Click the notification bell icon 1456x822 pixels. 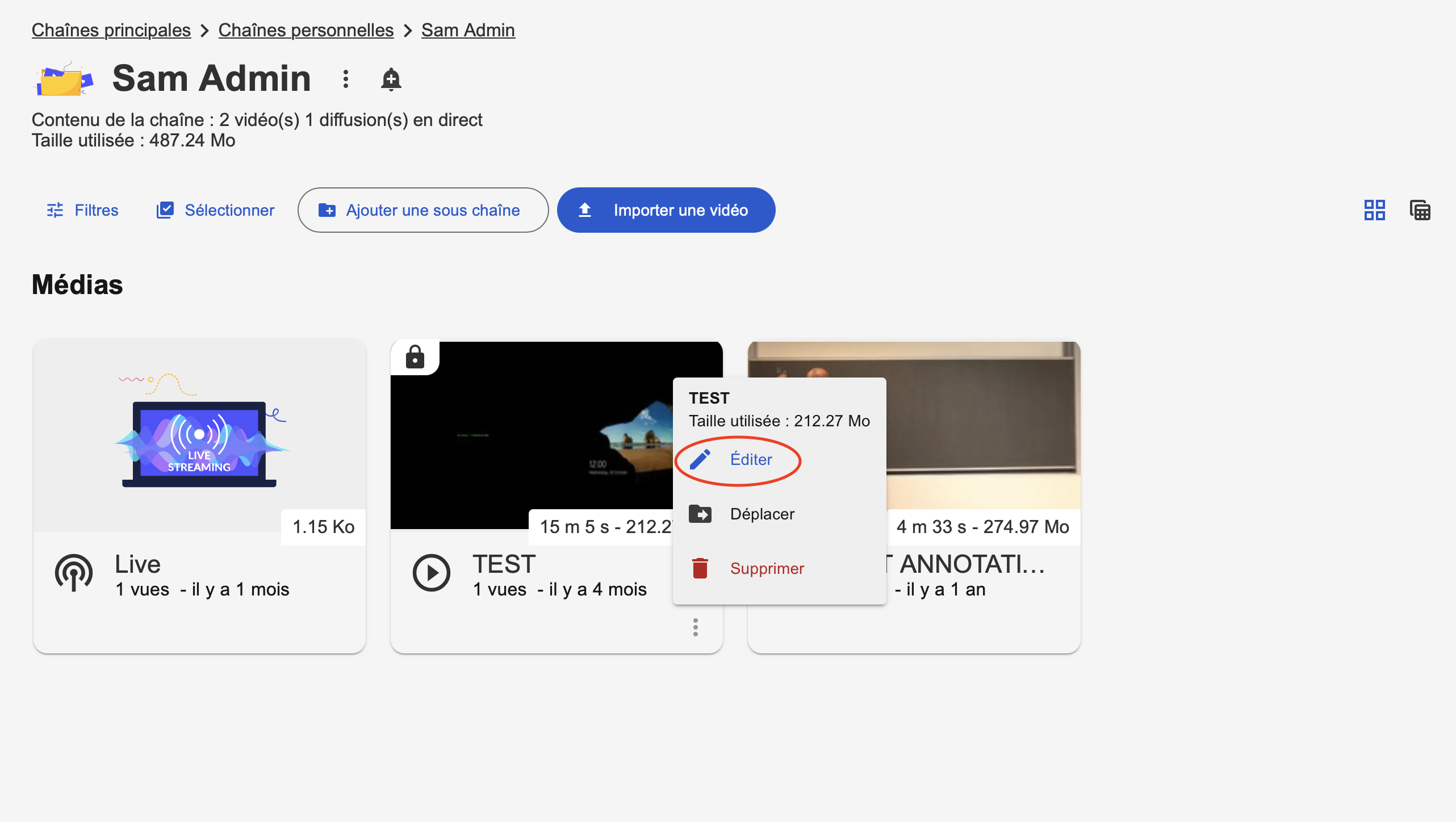pyautogui.click(x=391, y=79)
